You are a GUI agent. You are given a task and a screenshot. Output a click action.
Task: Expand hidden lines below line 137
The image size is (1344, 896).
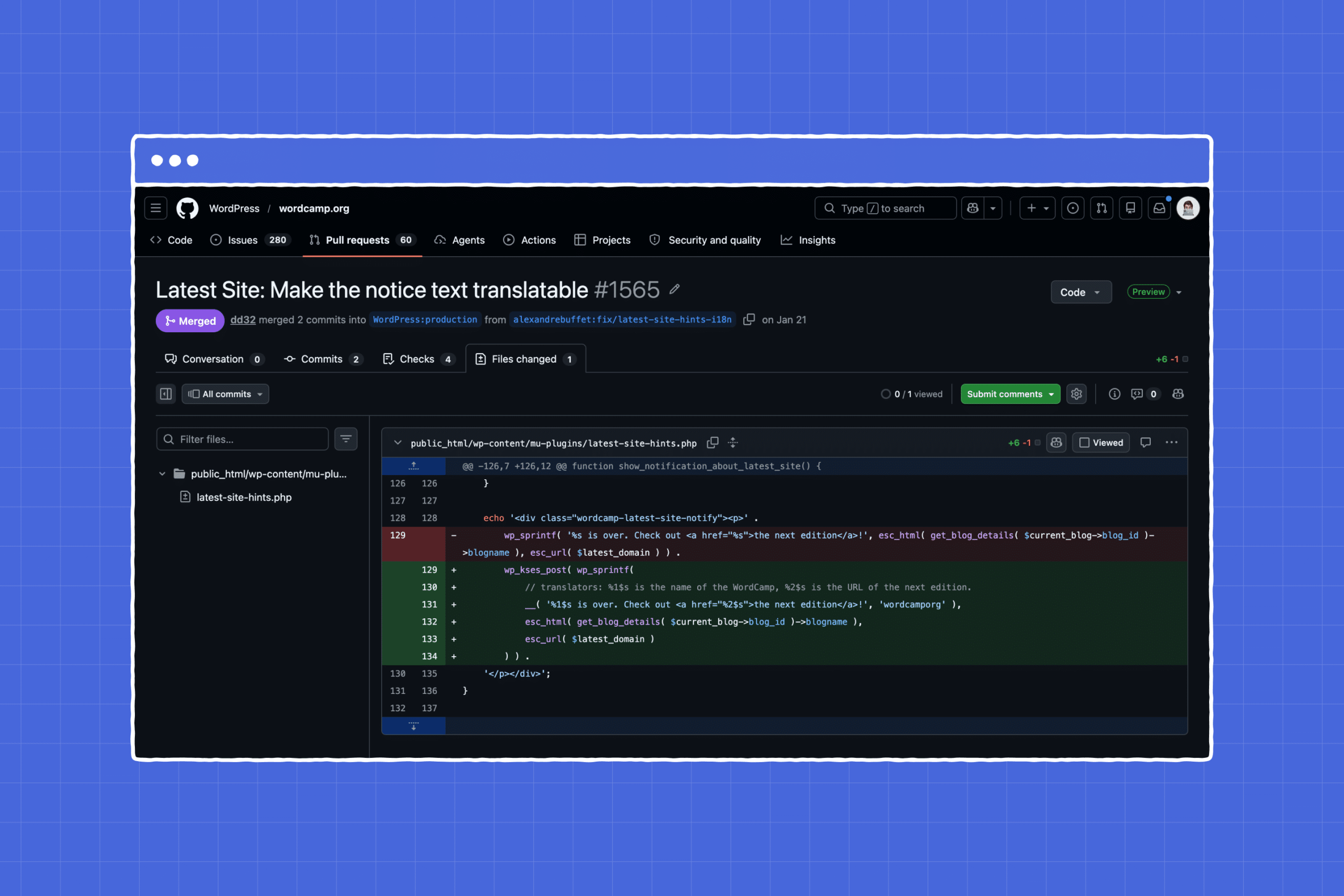click(414, 726)
